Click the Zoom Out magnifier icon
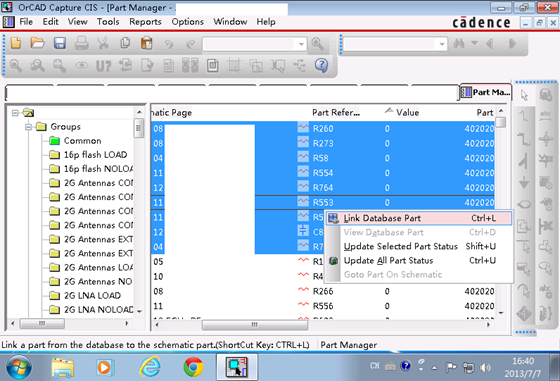The image size is (560, 381). (x=37, y=65)
